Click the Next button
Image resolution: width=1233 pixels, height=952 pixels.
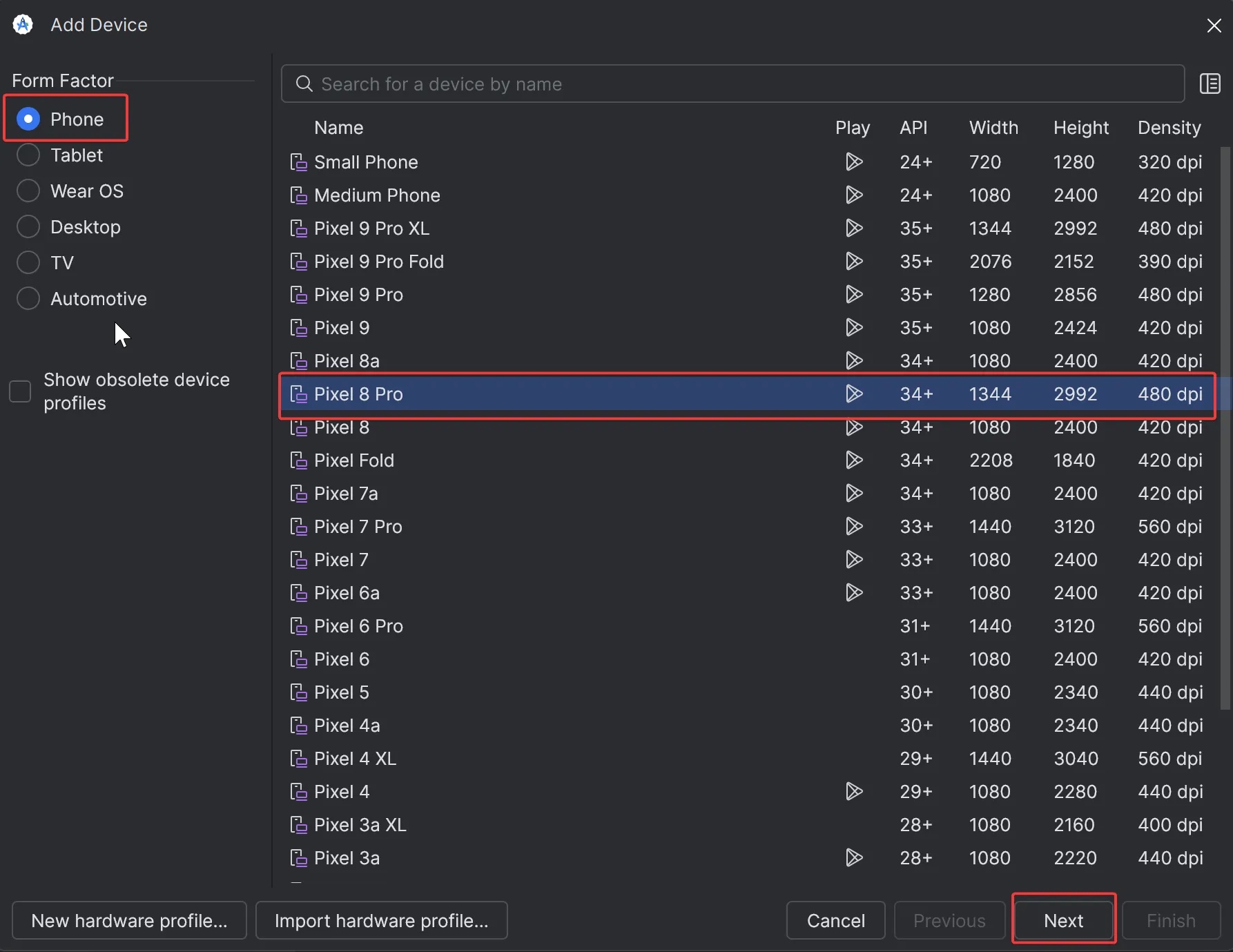[x=1064, y=920]
